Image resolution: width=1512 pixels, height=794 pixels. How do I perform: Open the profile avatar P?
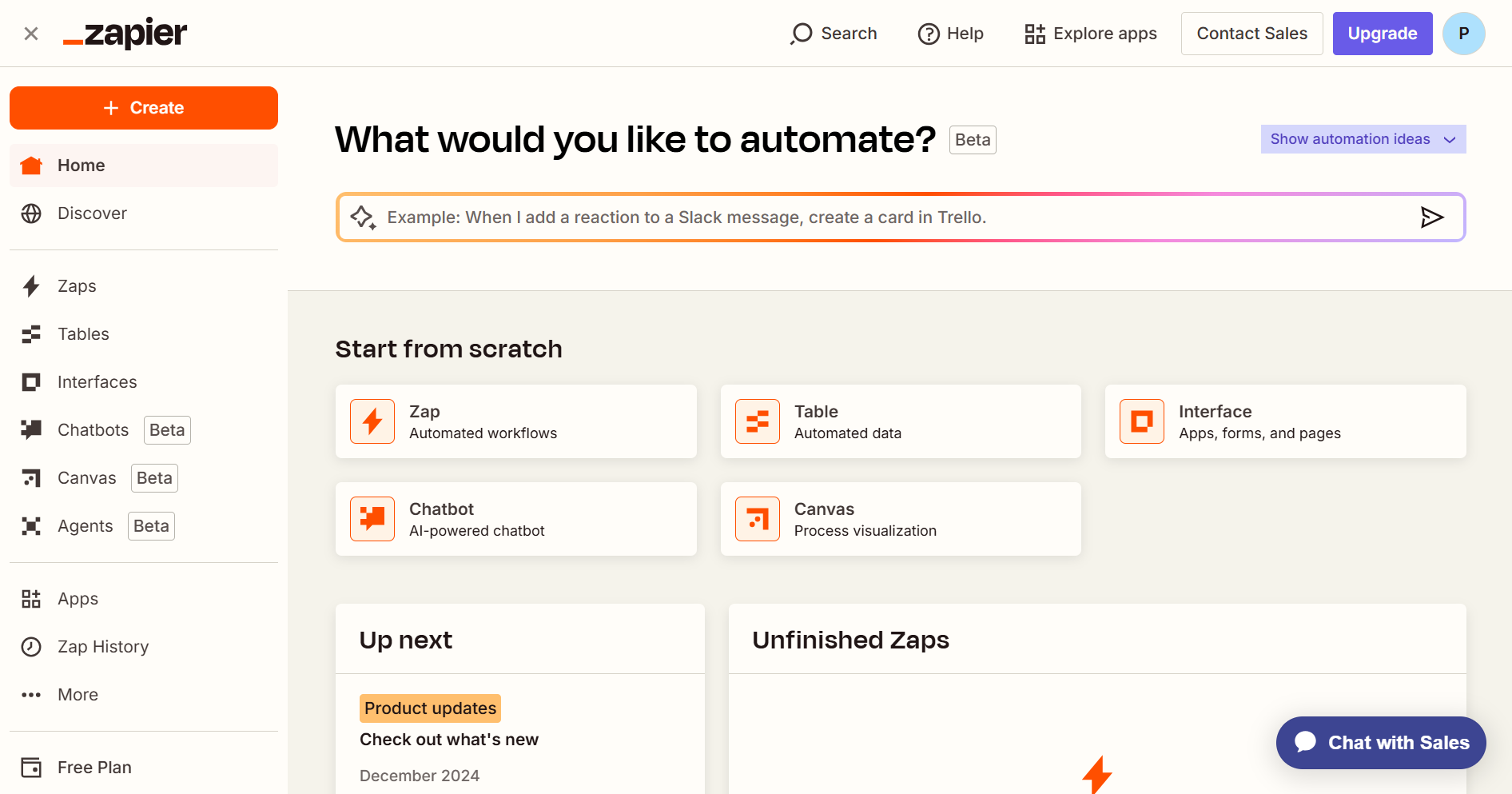click(1463, 34)
